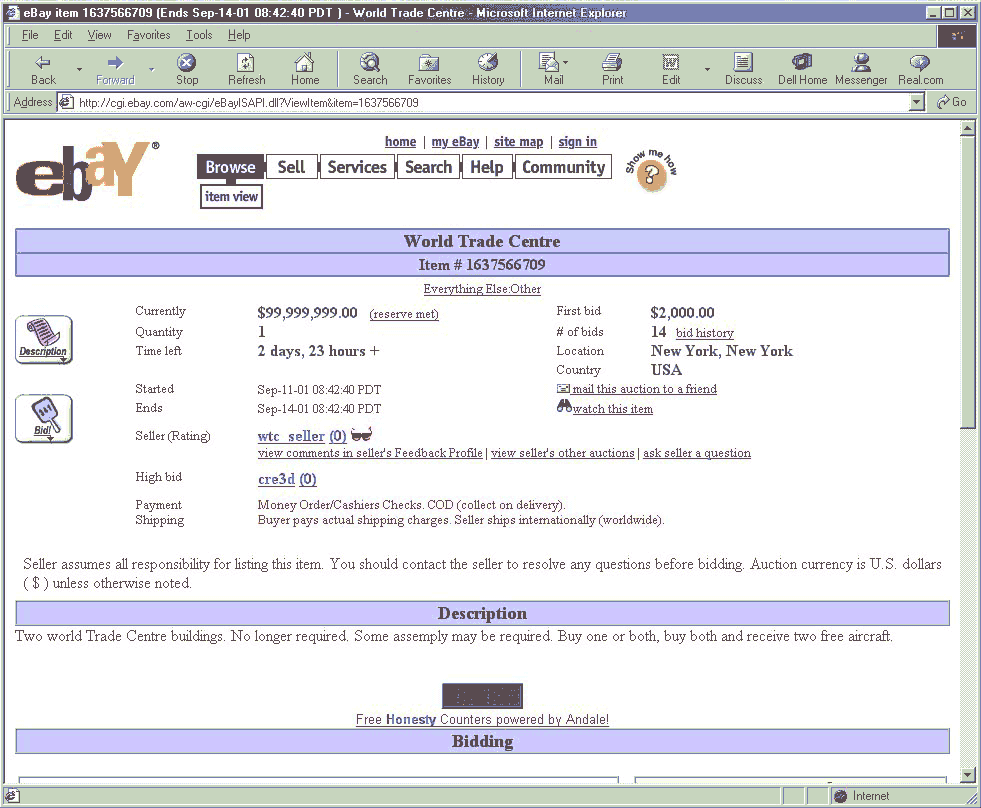
Task: Select the Community tab
Action: (x=563, y=167)
